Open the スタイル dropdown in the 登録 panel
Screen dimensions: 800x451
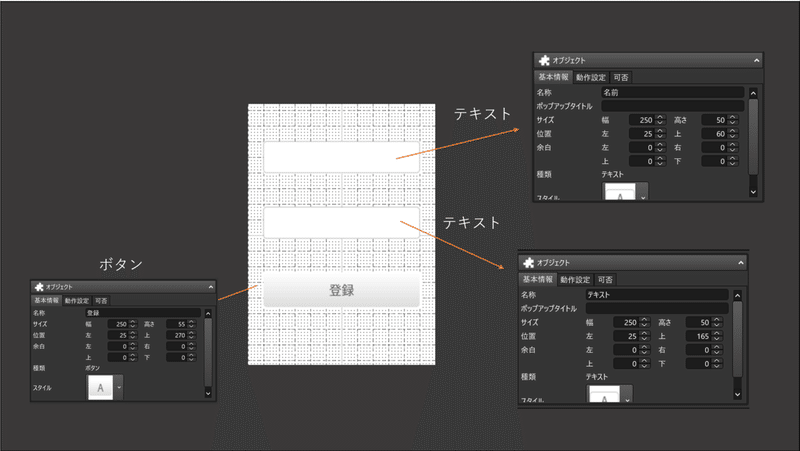[x=118, y=387]
